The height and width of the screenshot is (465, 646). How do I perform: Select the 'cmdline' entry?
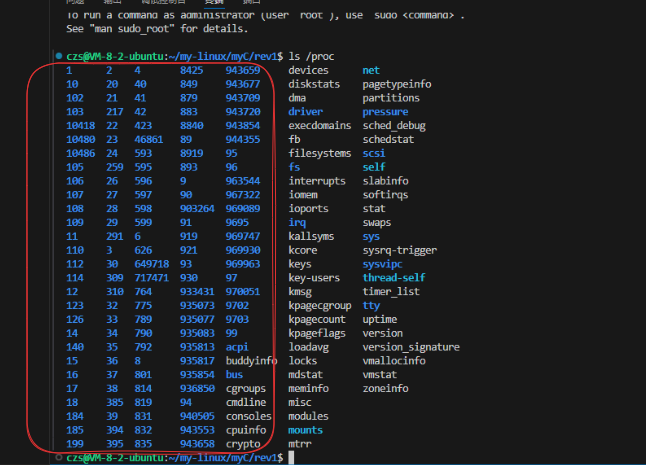pyautogui.click(x=246, y=402)
